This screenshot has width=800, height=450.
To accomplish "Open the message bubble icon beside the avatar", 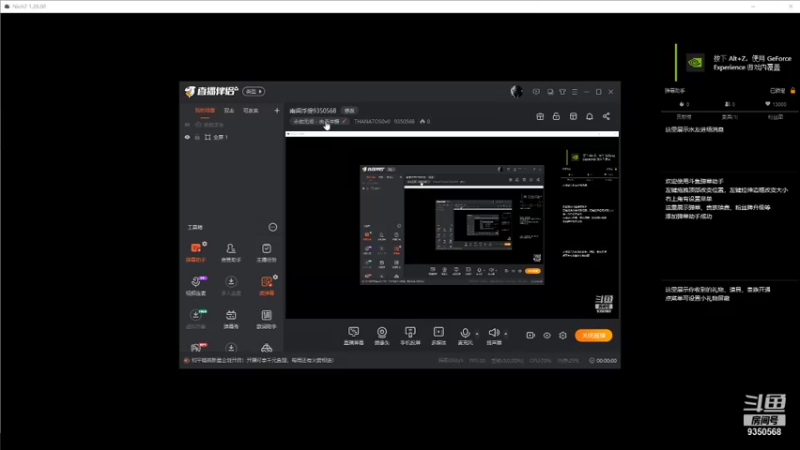I will pyautogui.click(x=536, y=92).
